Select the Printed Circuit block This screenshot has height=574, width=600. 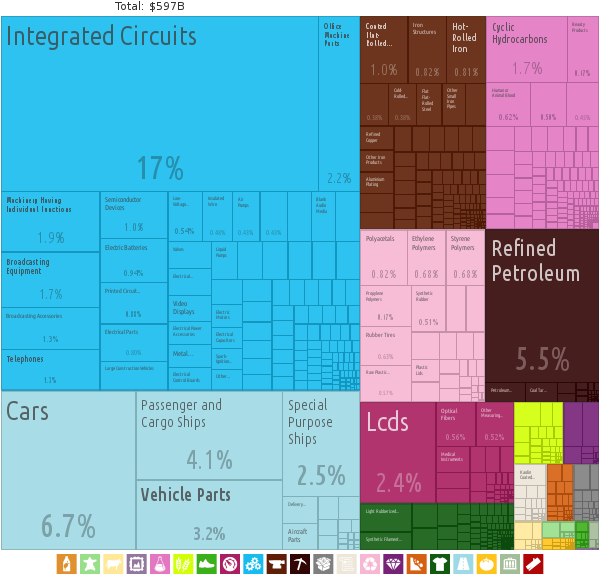click(x=134, y=303)
